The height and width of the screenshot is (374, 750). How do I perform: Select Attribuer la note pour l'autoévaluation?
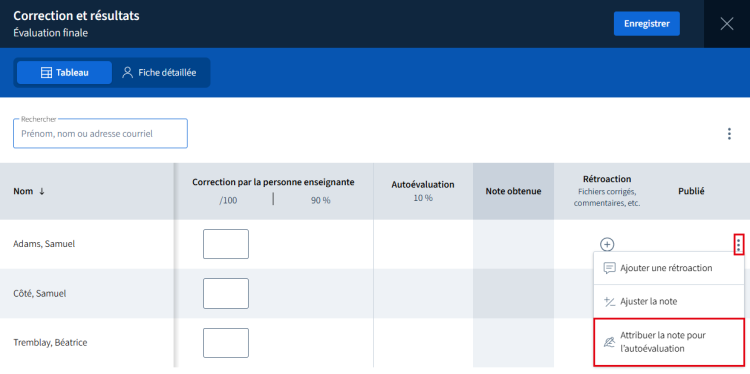(669, 342)
